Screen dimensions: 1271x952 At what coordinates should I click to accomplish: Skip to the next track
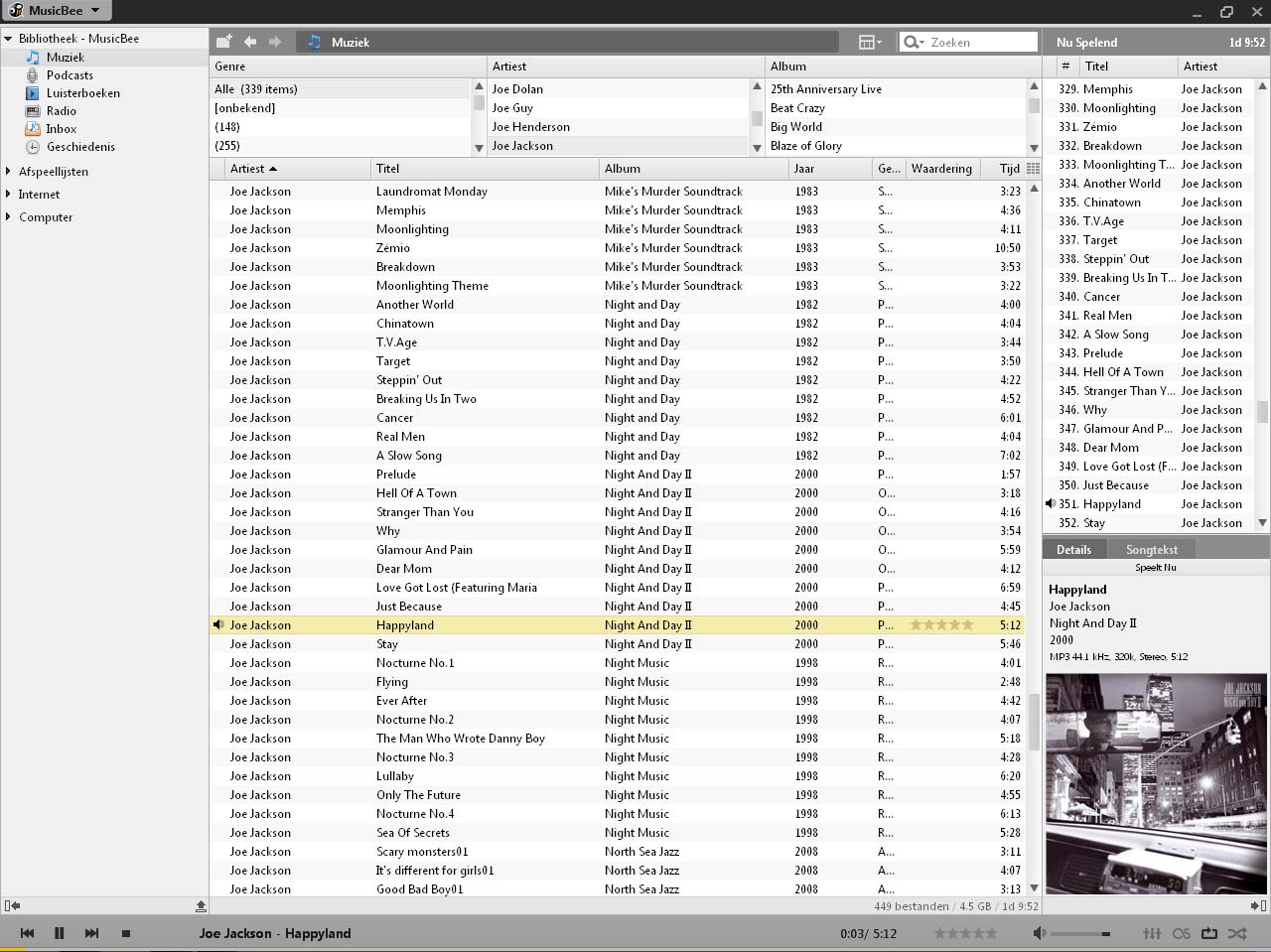(91, 933)
